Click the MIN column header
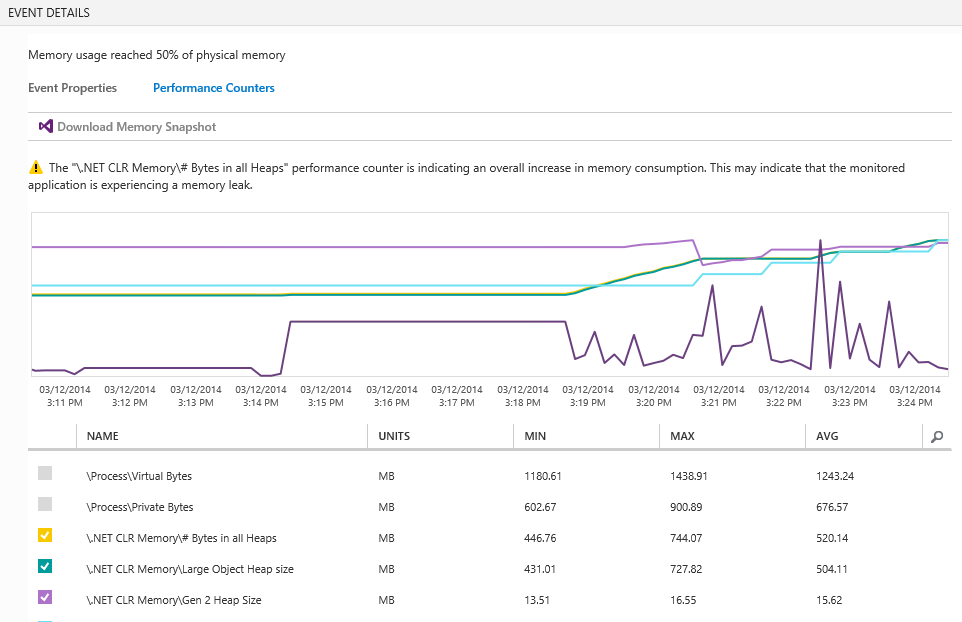 coord(533,436)
